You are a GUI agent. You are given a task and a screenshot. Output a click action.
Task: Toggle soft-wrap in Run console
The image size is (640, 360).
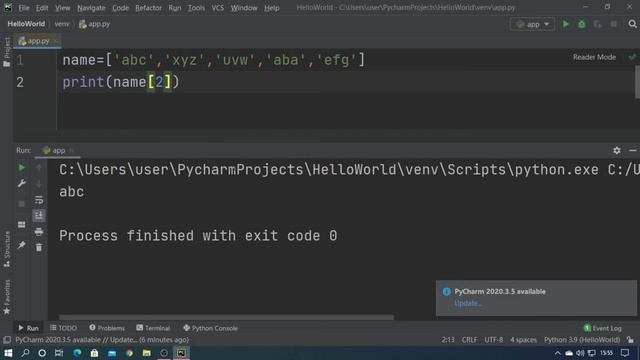[39, 200]
